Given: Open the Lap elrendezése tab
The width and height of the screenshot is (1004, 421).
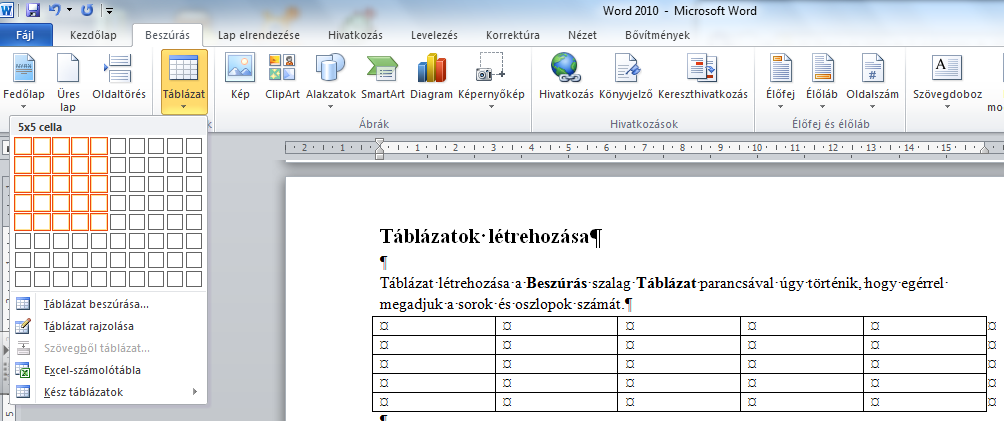Looking at the screenshot, I should pyautogui.click(x=259, y=35).
